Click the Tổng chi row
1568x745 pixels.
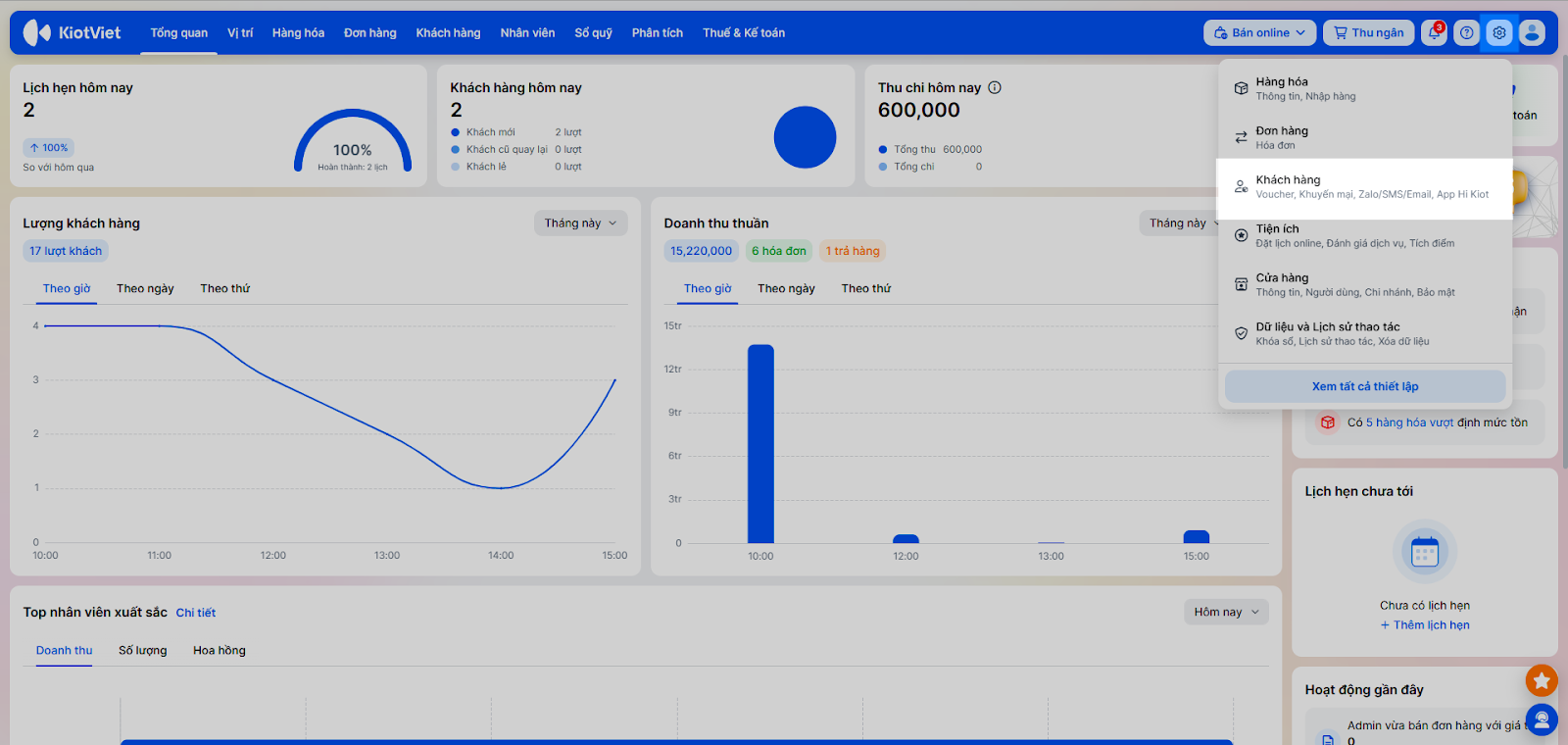[x=930, y=167]
